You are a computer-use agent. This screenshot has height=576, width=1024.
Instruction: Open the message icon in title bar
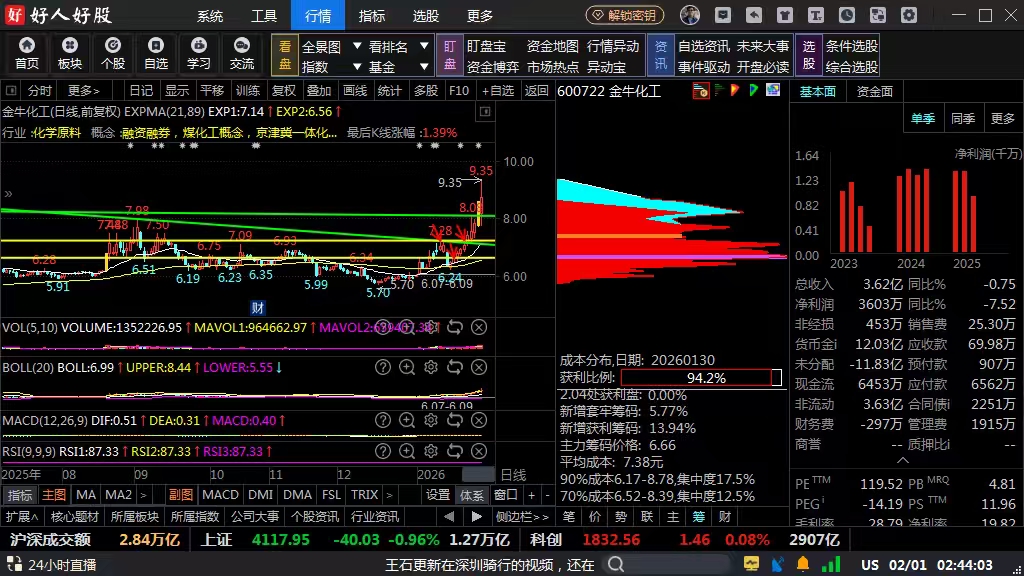tap(723, 15)
